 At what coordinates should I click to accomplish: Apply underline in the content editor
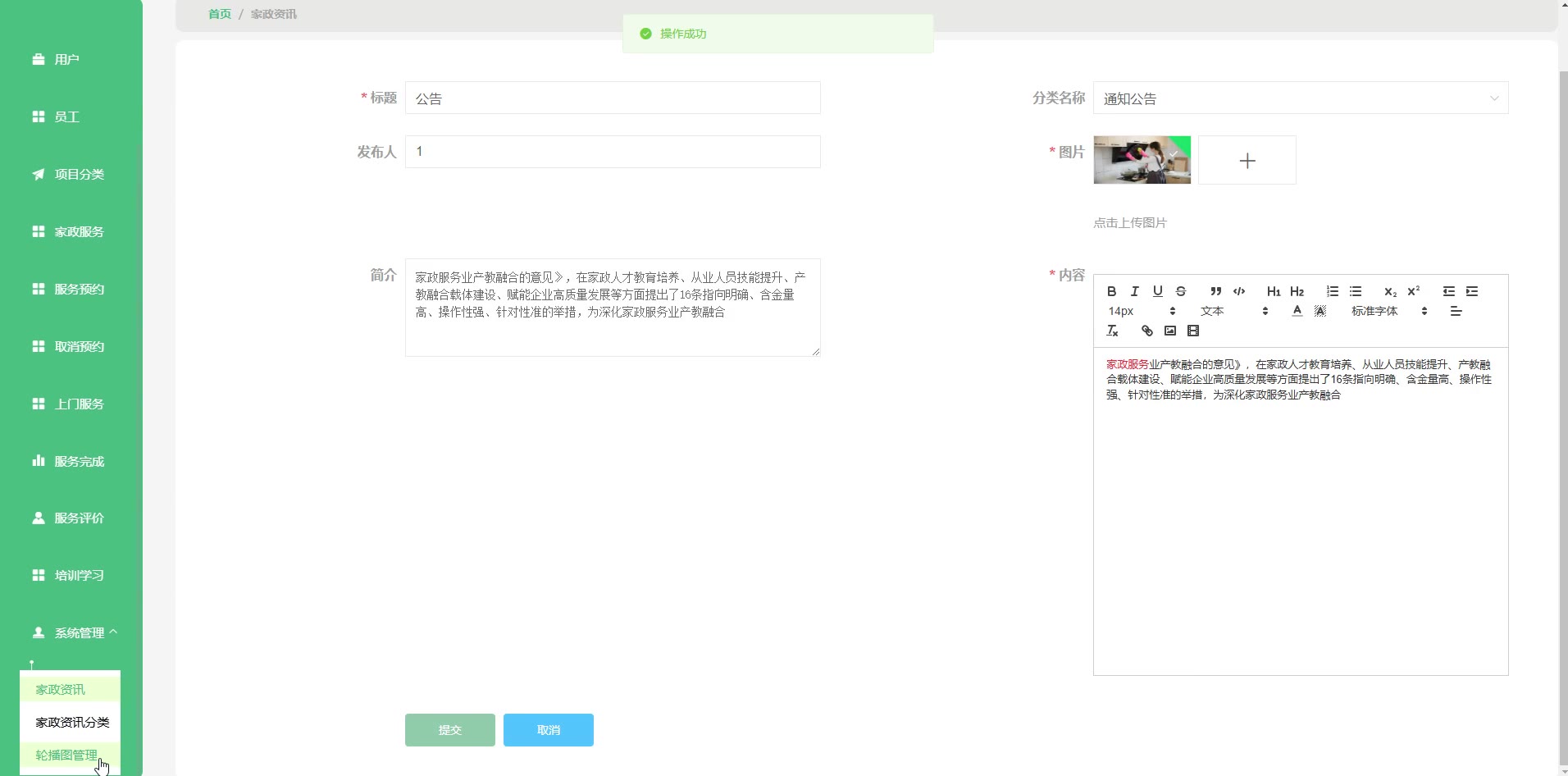point(1157,291)
